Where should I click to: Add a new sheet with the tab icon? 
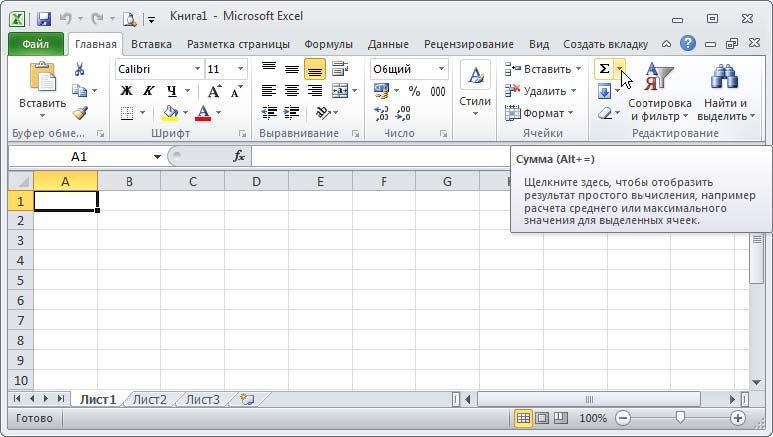[x=243, y=399]
